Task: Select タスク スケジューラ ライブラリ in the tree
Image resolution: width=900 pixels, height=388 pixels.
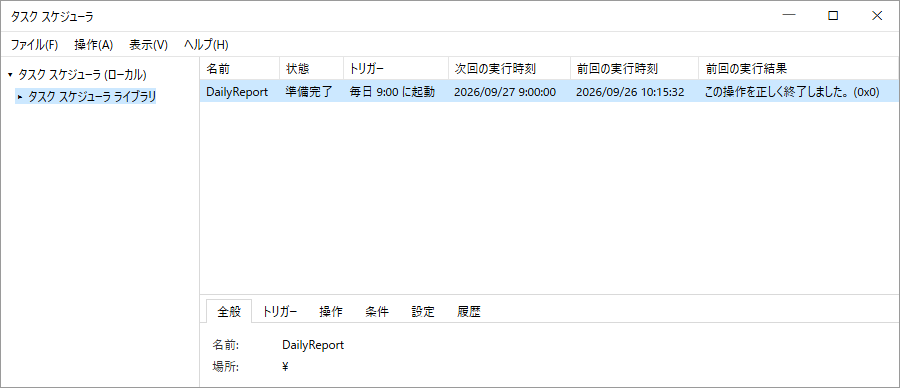Action: pyautogui.click(x=92, y=97)
